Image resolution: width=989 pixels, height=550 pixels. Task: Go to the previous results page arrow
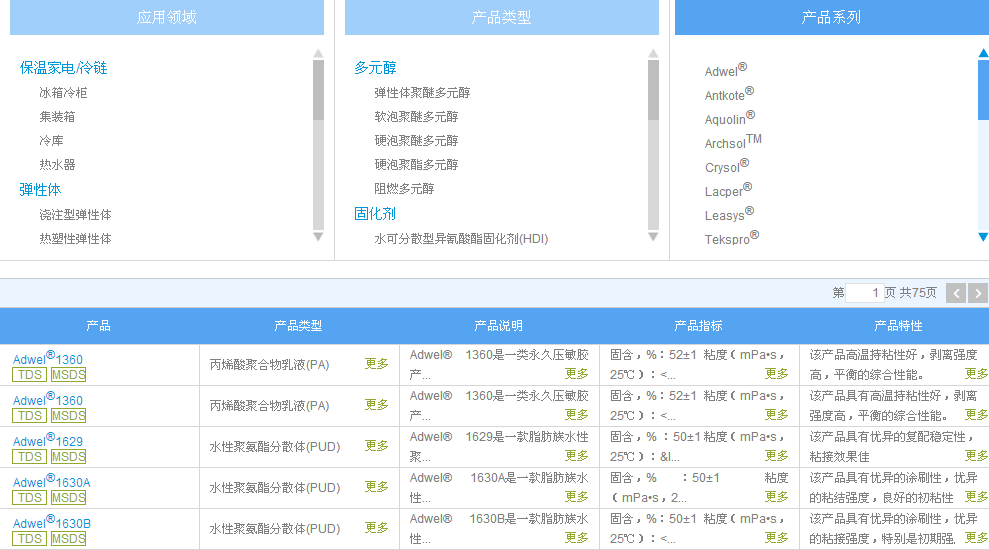956,293
